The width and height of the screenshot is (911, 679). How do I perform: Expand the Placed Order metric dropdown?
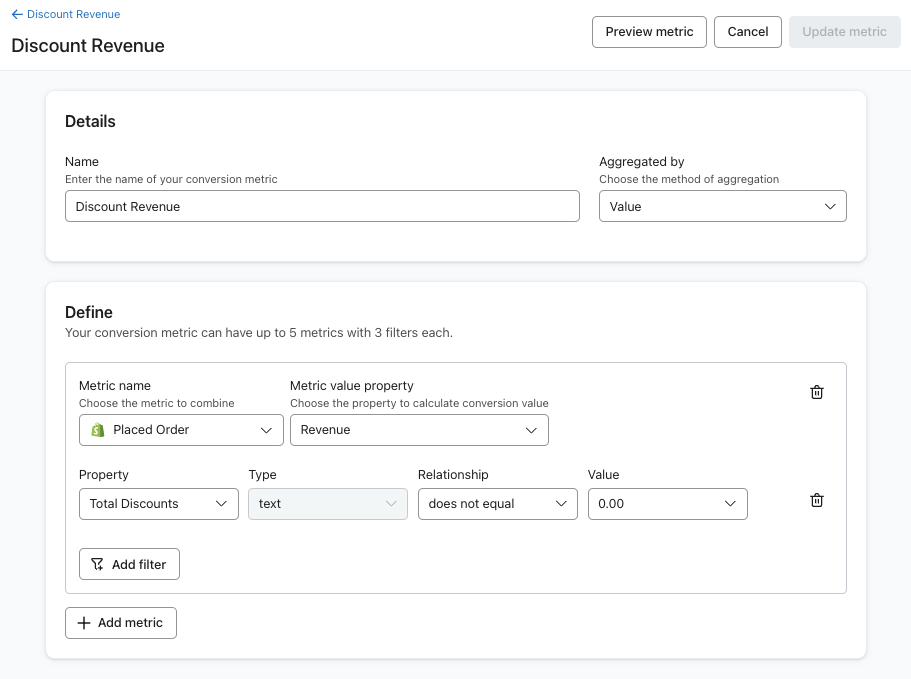181,430
